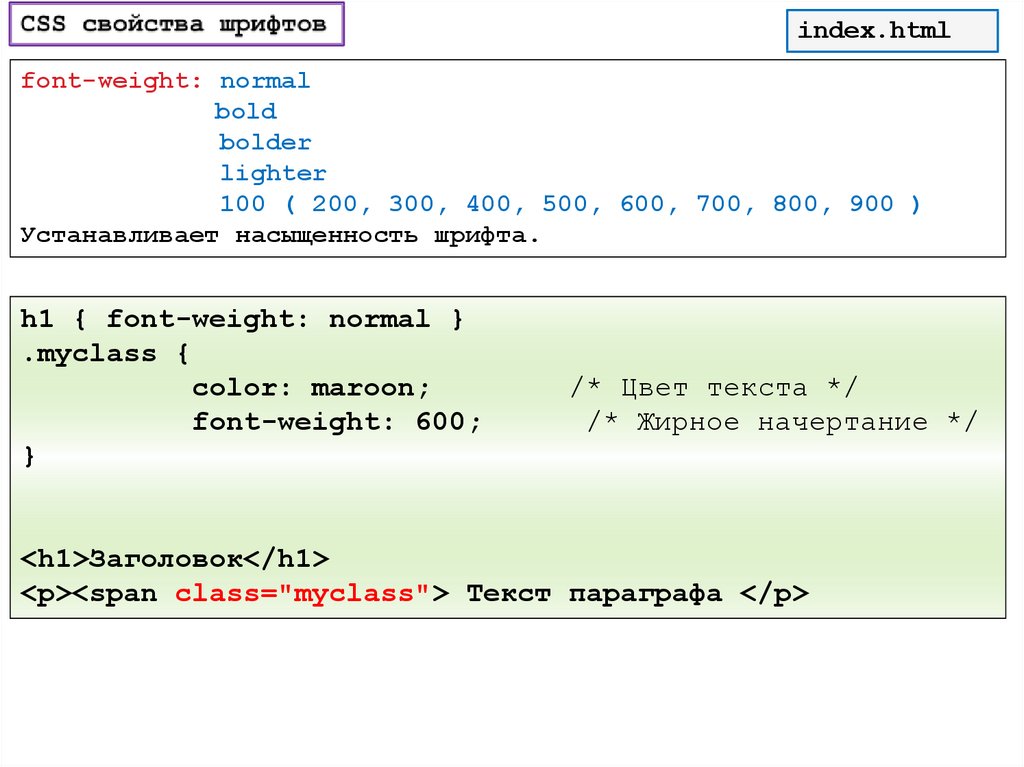Screen dimensions: 1024x767
Task: Click the '<h1>Заголовок</h1>' line
Action: tap(175, 559)
